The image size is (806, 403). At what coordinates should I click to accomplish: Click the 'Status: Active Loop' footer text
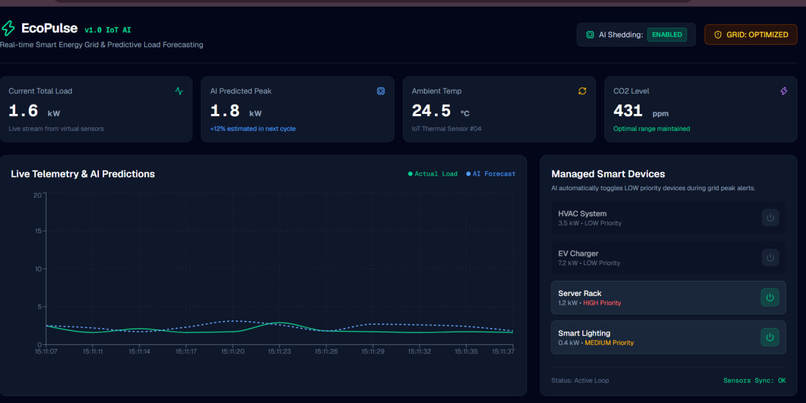pos(580,381)
